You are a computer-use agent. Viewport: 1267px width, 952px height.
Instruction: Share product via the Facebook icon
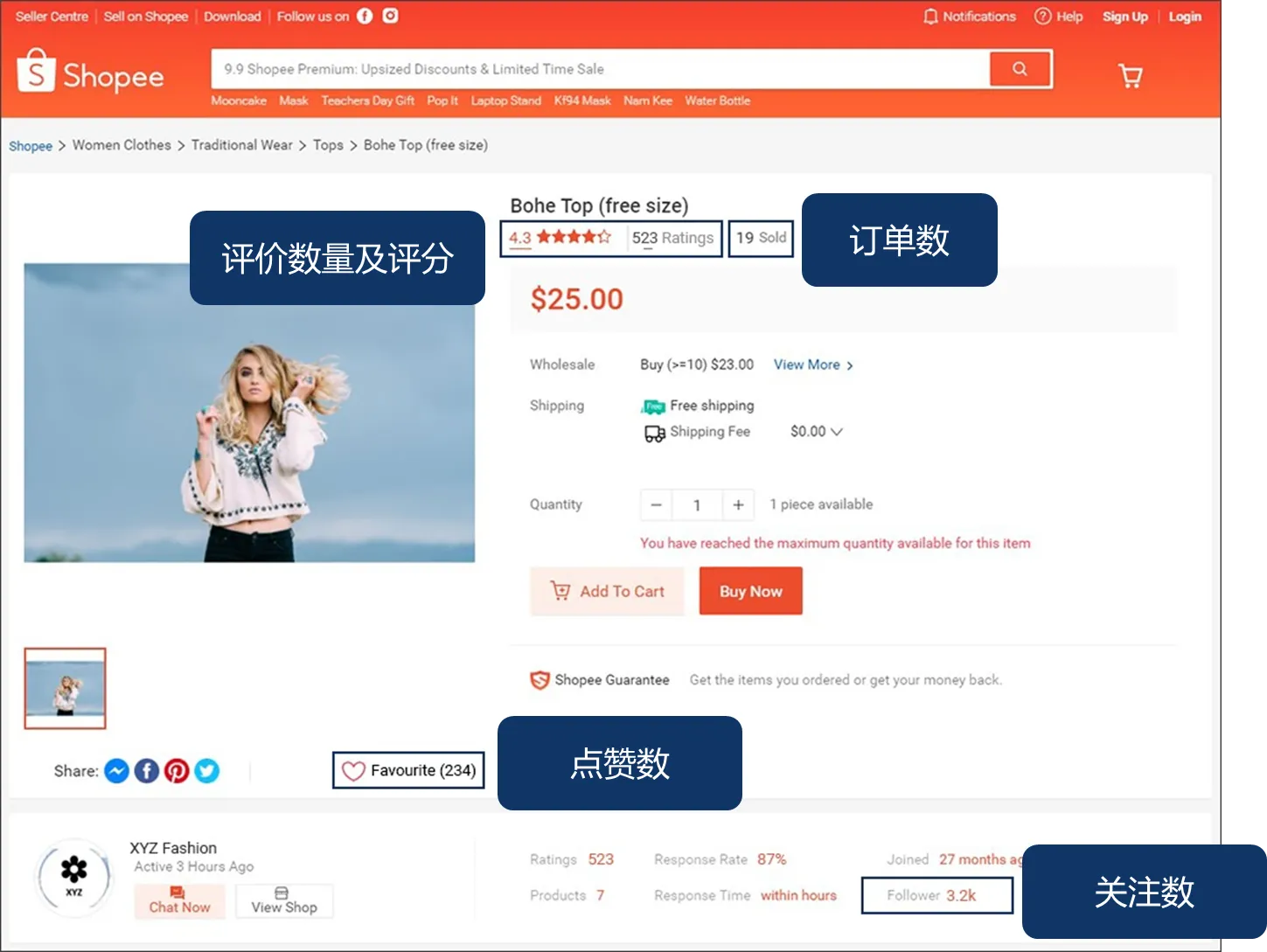tap(146, 770)
